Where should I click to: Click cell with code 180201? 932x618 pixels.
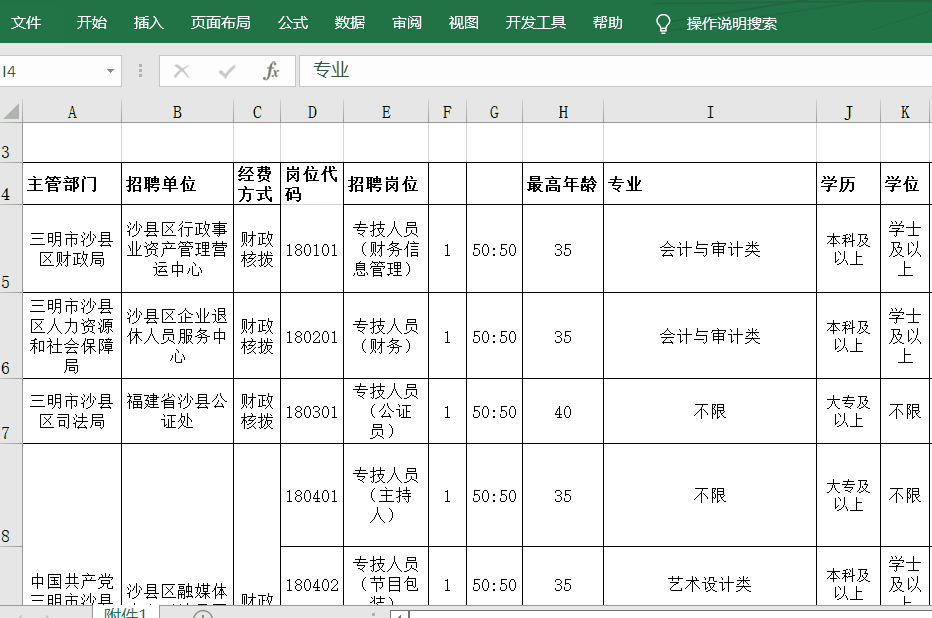[312, 336]
